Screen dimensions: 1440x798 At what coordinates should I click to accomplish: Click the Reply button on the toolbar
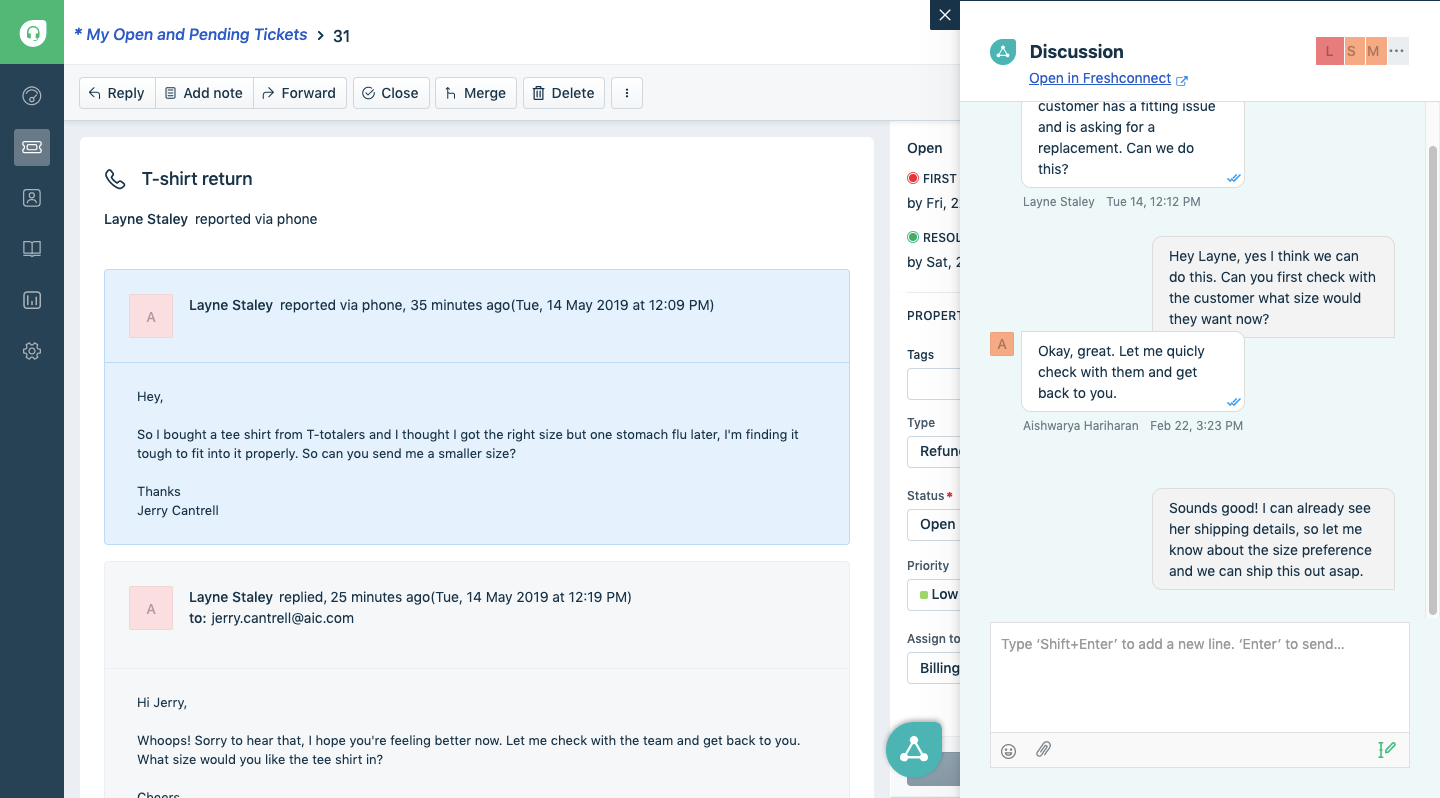pyautogui.click(x=116, y=92)
